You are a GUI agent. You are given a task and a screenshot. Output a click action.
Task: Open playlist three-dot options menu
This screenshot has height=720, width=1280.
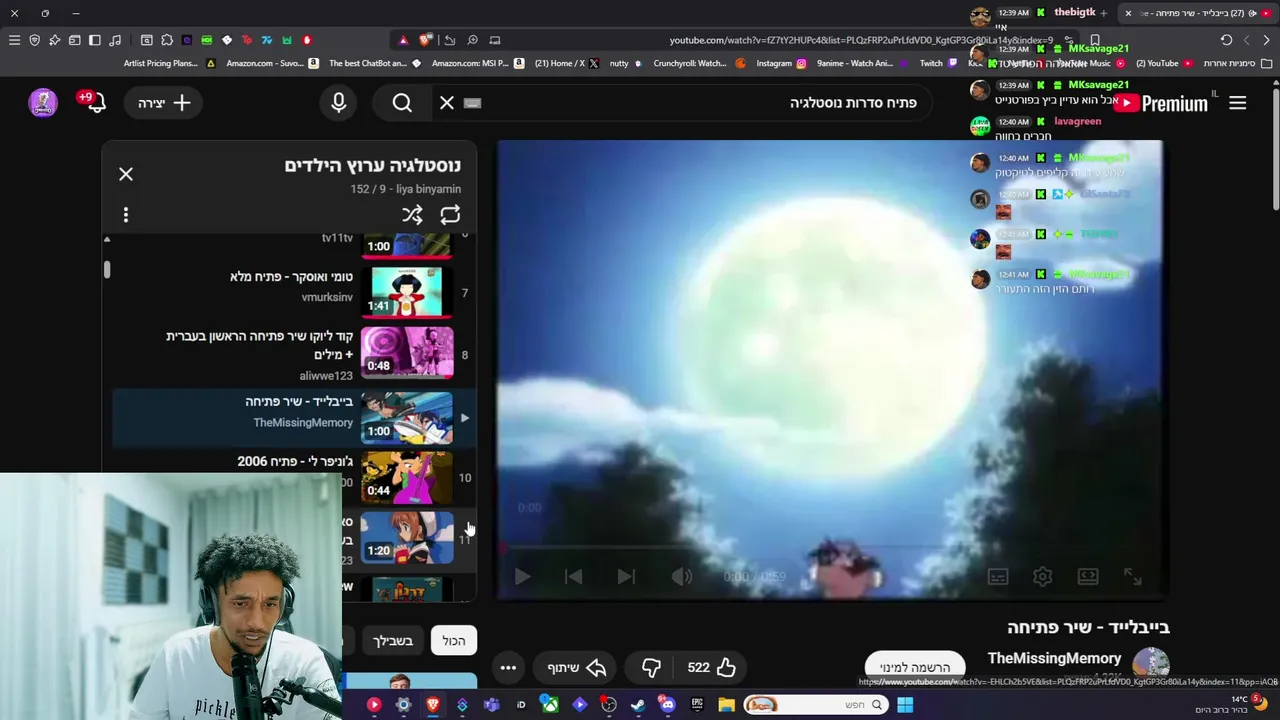click(126, 214)
